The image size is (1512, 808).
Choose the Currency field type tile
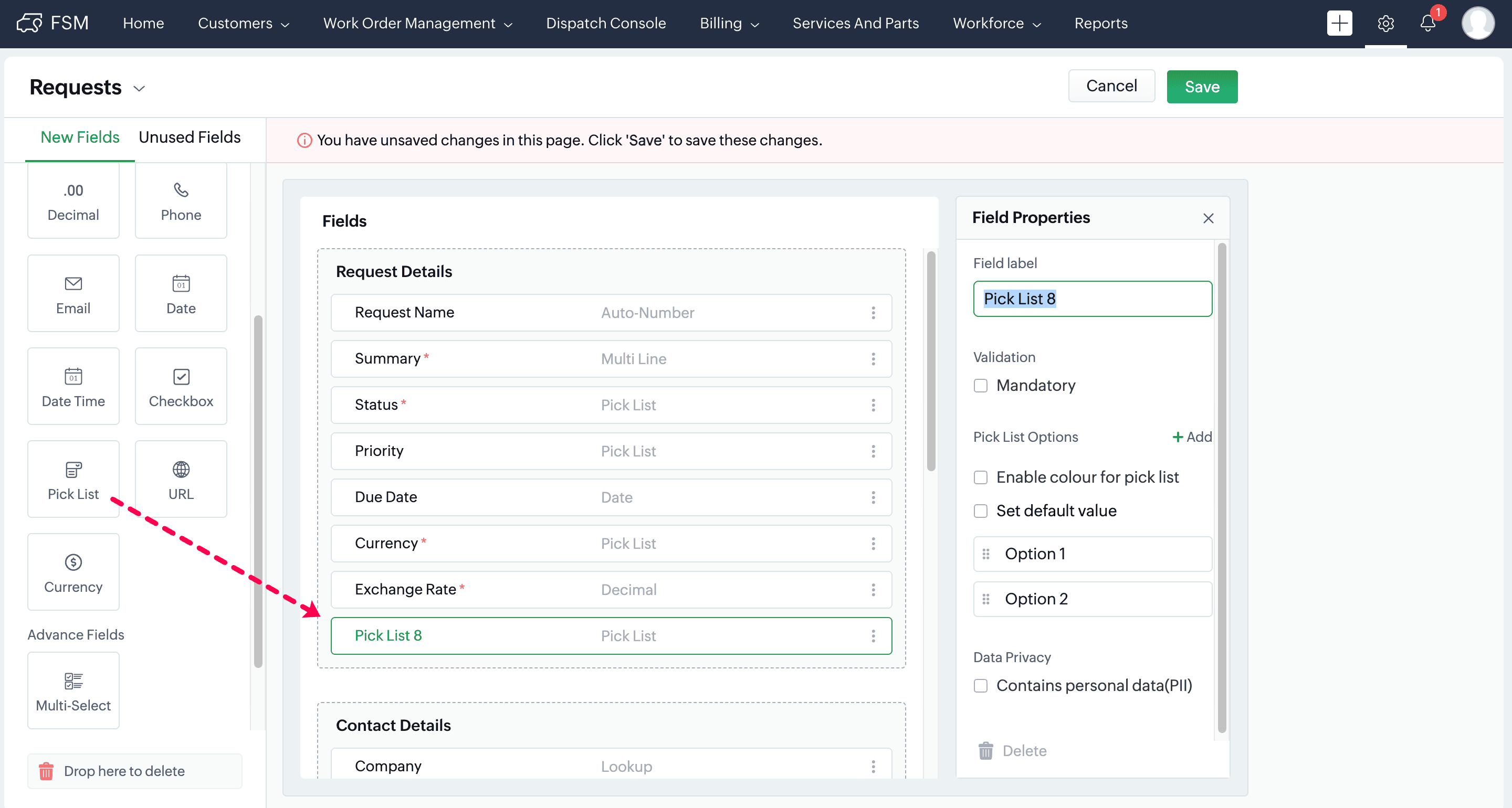click(x=73, y=572)
